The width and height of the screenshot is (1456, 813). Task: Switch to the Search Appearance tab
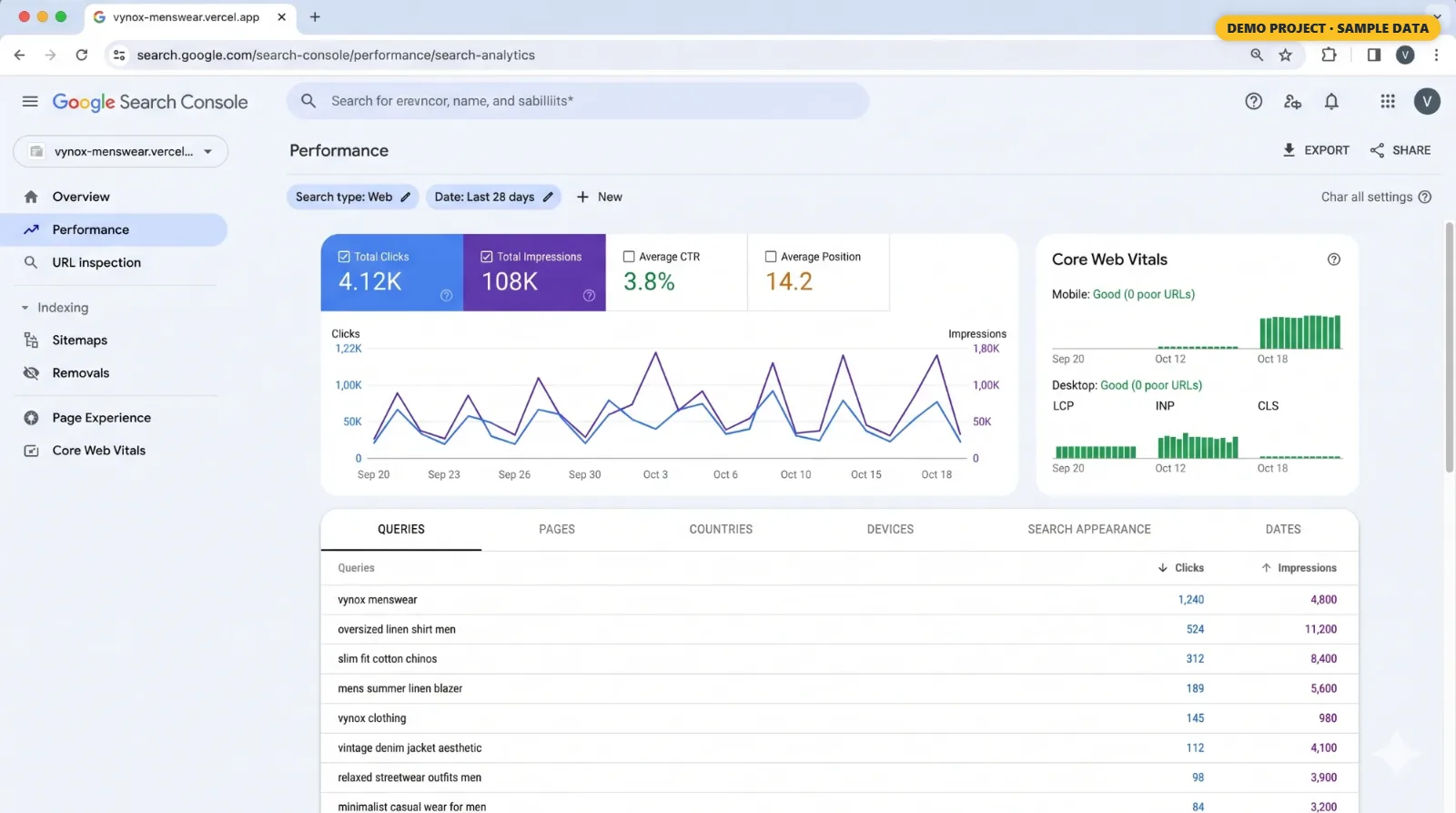[1089, 529]
